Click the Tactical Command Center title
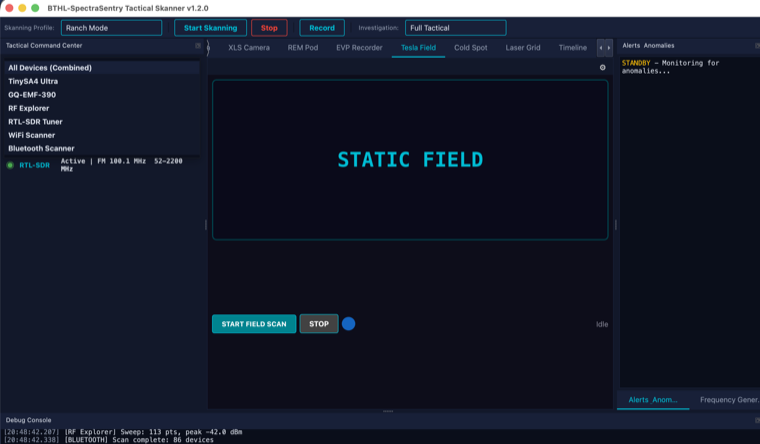The height and width of the screenshot is (444, 760). (x=44, y=46)
